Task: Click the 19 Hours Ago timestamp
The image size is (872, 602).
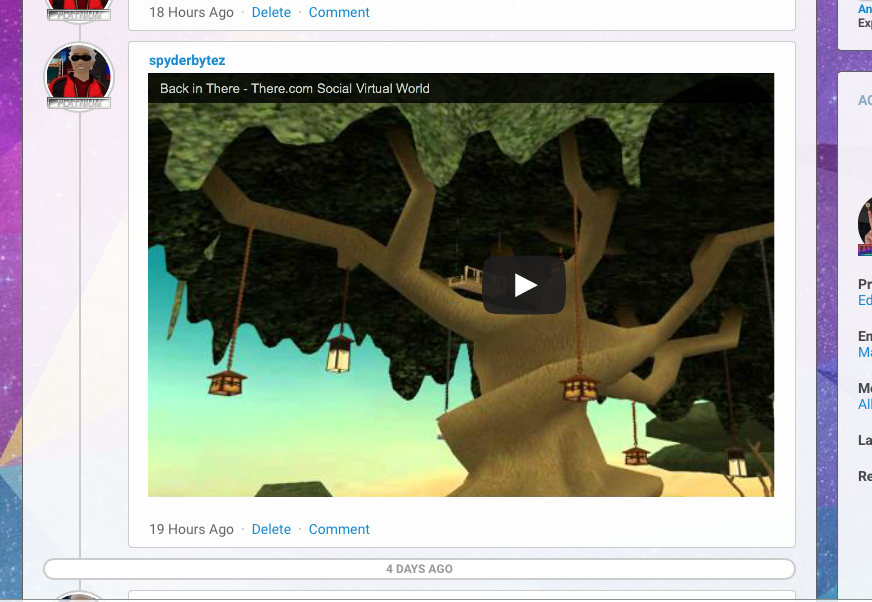Action: 191,530
